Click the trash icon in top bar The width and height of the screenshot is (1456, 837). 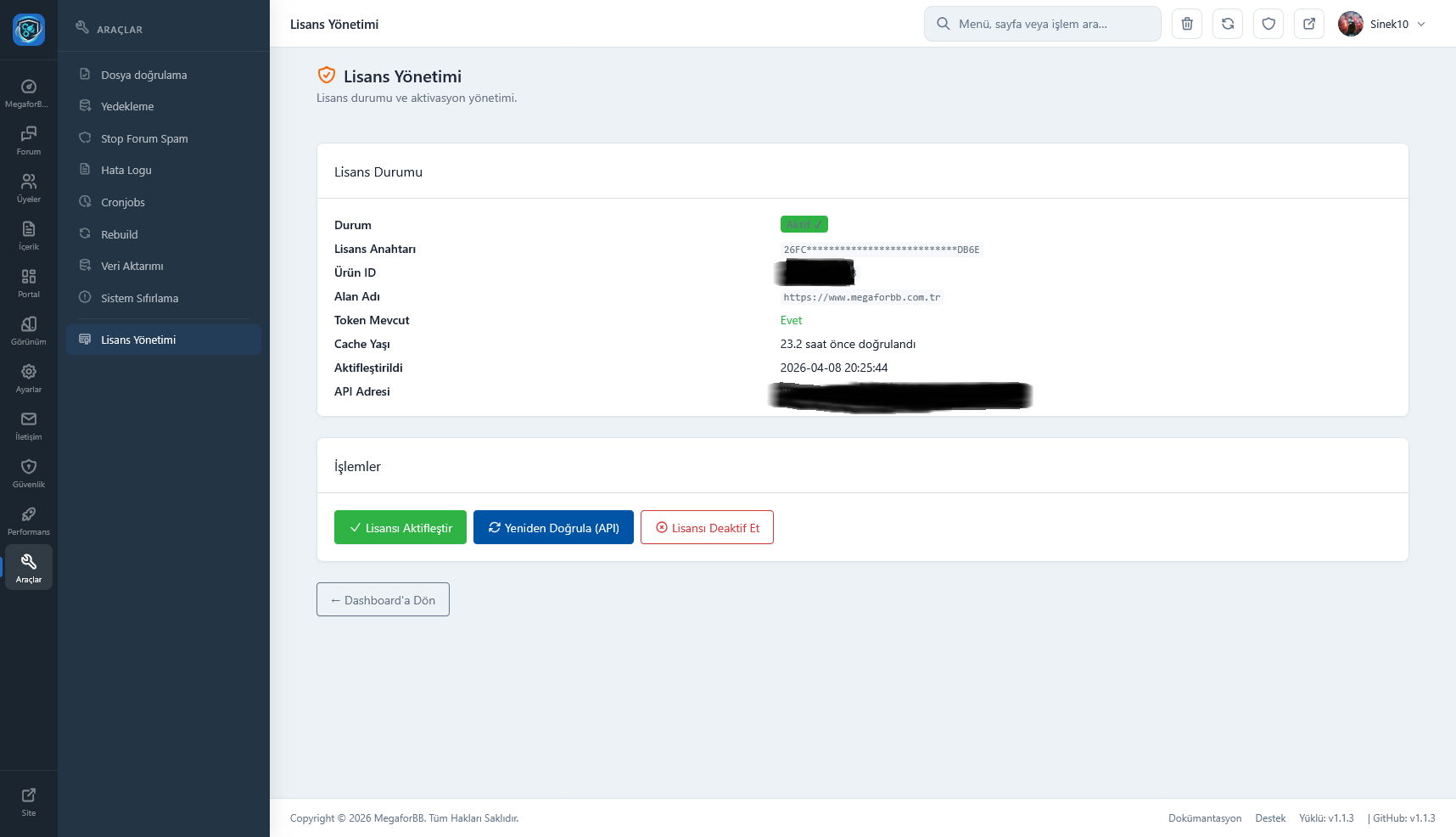1187,24
